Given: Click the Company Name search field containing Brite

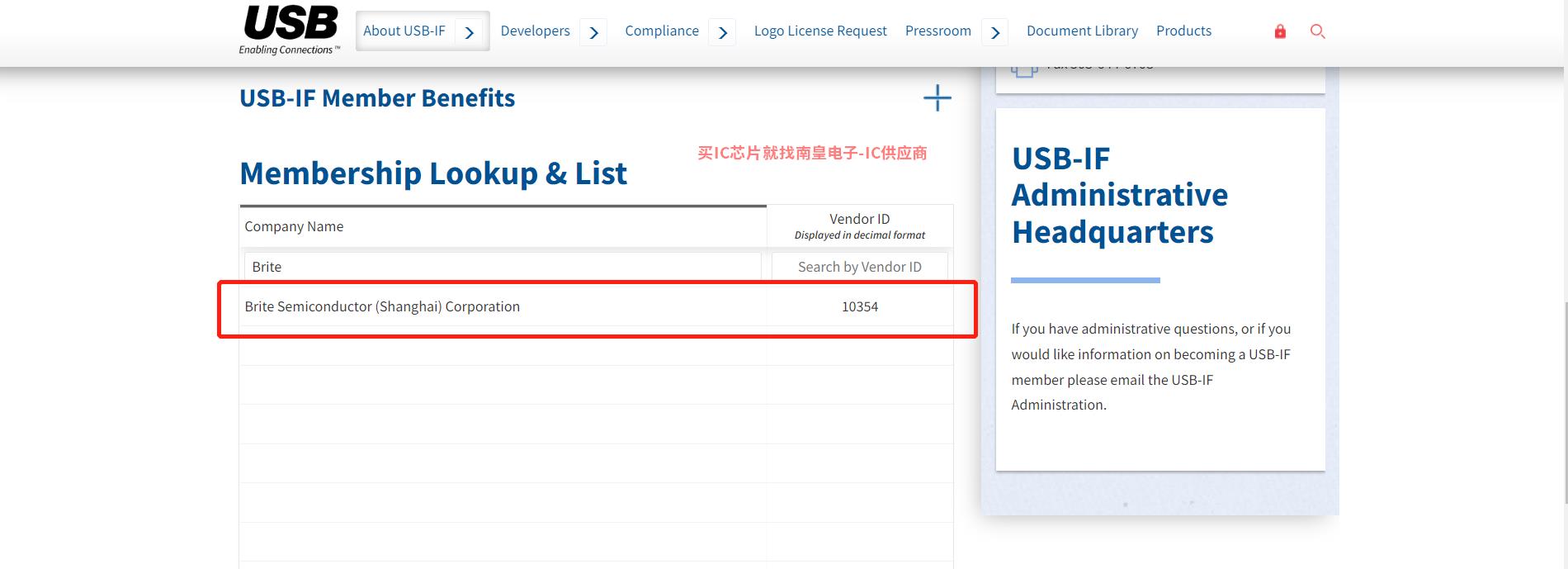Looking at the screenshot, I should (x=503, y=267).
